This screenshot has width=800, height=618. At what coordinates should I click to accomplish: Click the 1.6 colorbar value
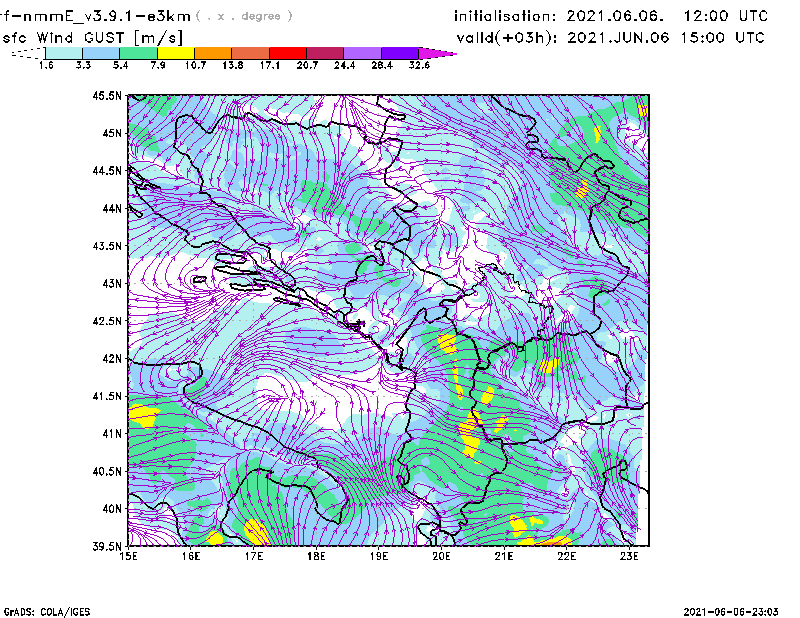46,65
